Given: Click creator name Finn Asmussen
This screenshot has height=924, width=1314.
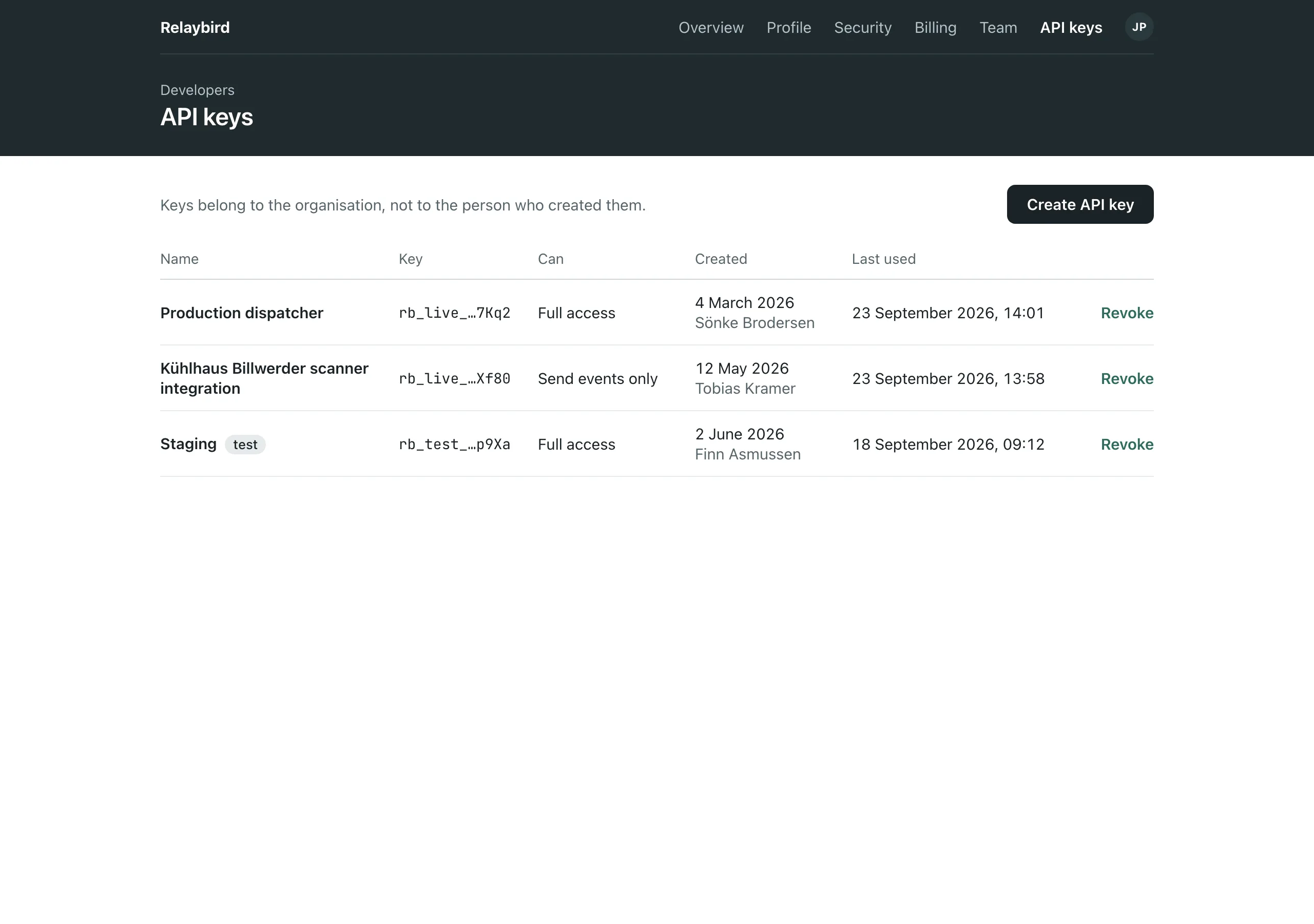Looking at the screenshot, I should coord(747,455).
